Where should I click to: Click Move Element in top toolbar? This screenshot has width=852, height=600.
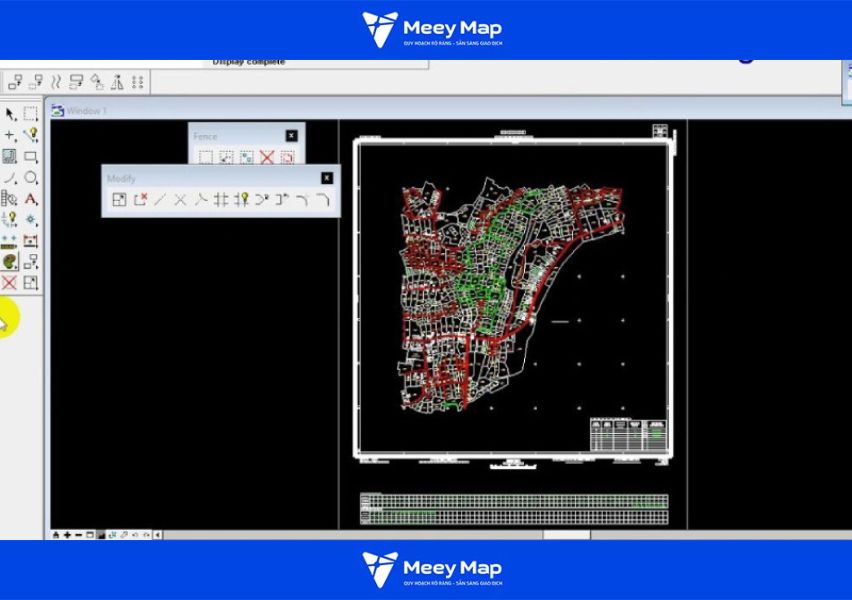point(36,82)
